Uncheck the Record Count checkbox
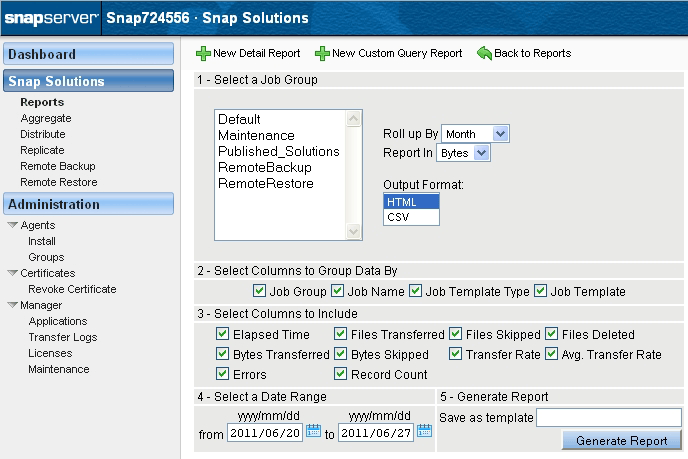Viewport: 688px width, 459px height. click(340, 374)
